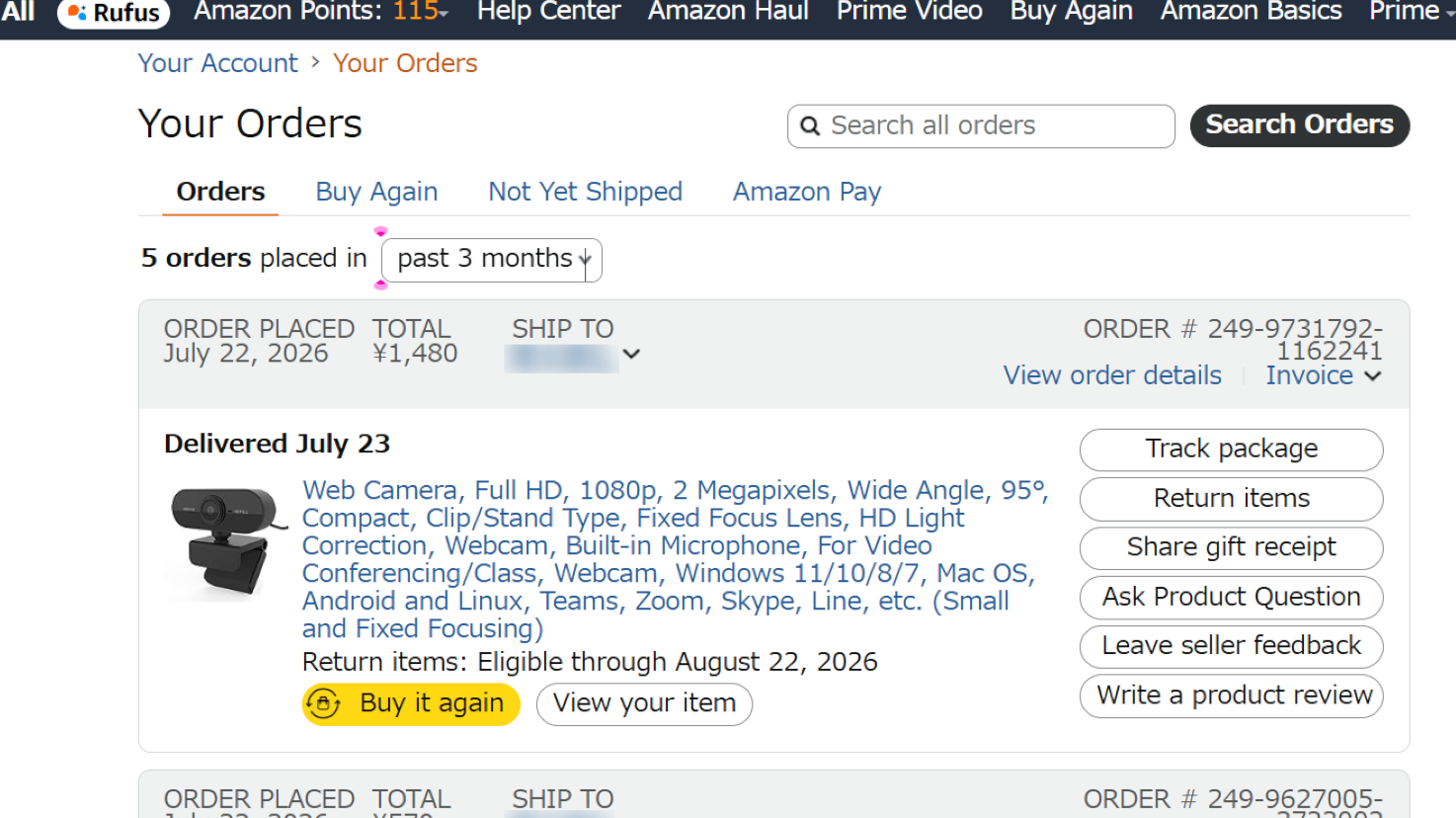Click the Search Orders button
The image size is (1456, 818).
1299,125
